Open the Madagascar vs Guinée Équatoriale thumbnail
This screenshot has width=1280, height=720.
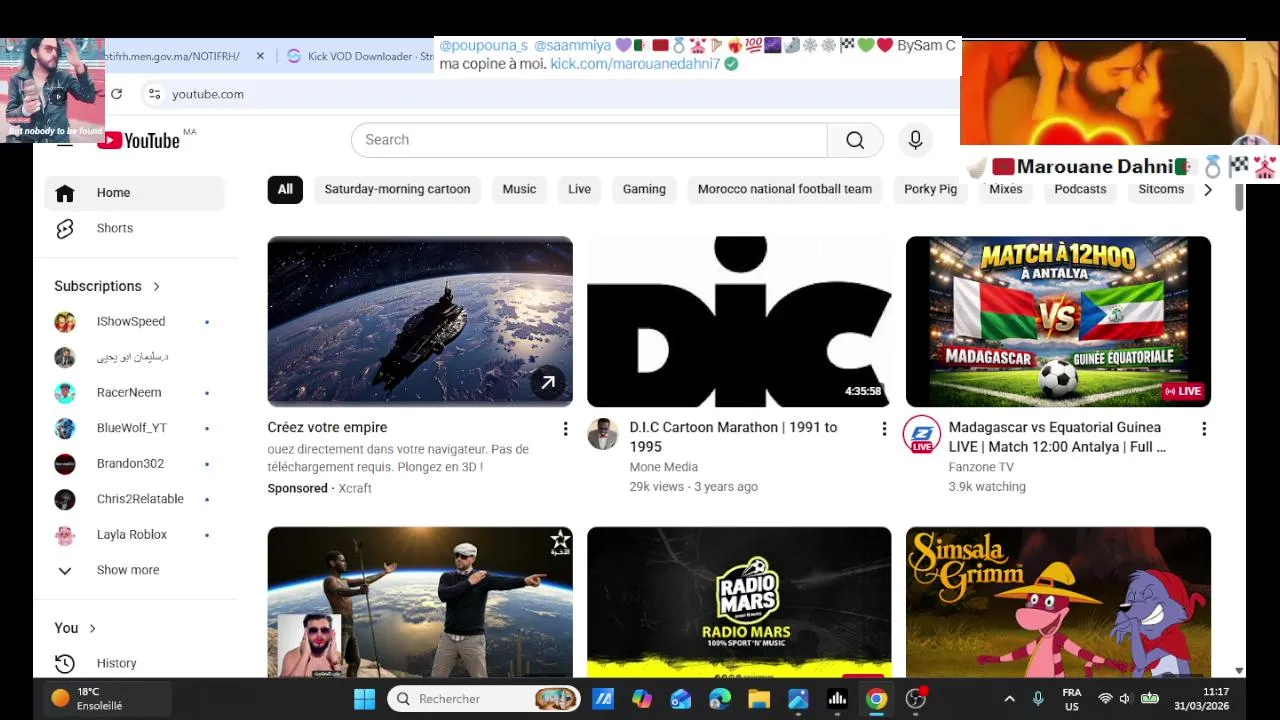pos(1058,322)
